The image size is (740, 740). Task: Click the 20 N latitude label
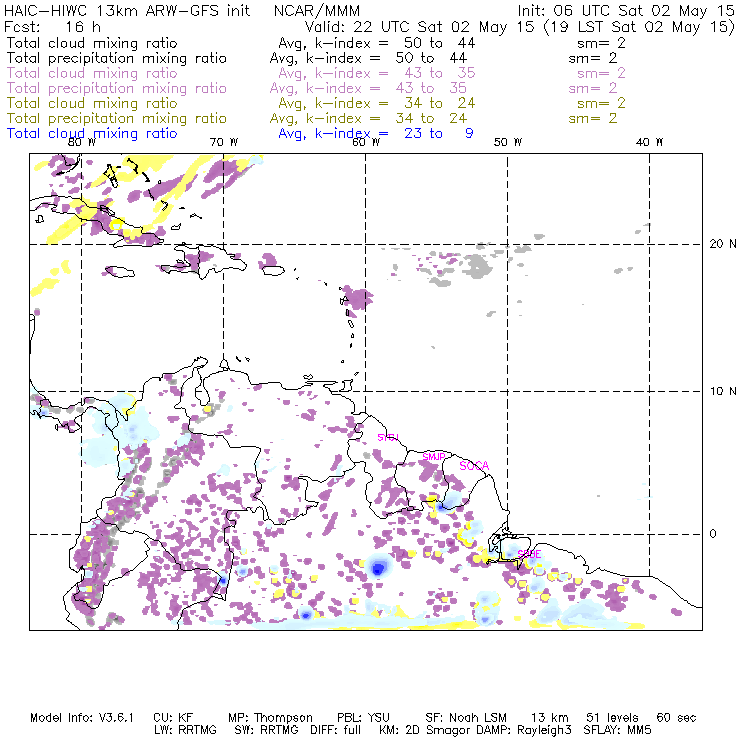point(723,244)
